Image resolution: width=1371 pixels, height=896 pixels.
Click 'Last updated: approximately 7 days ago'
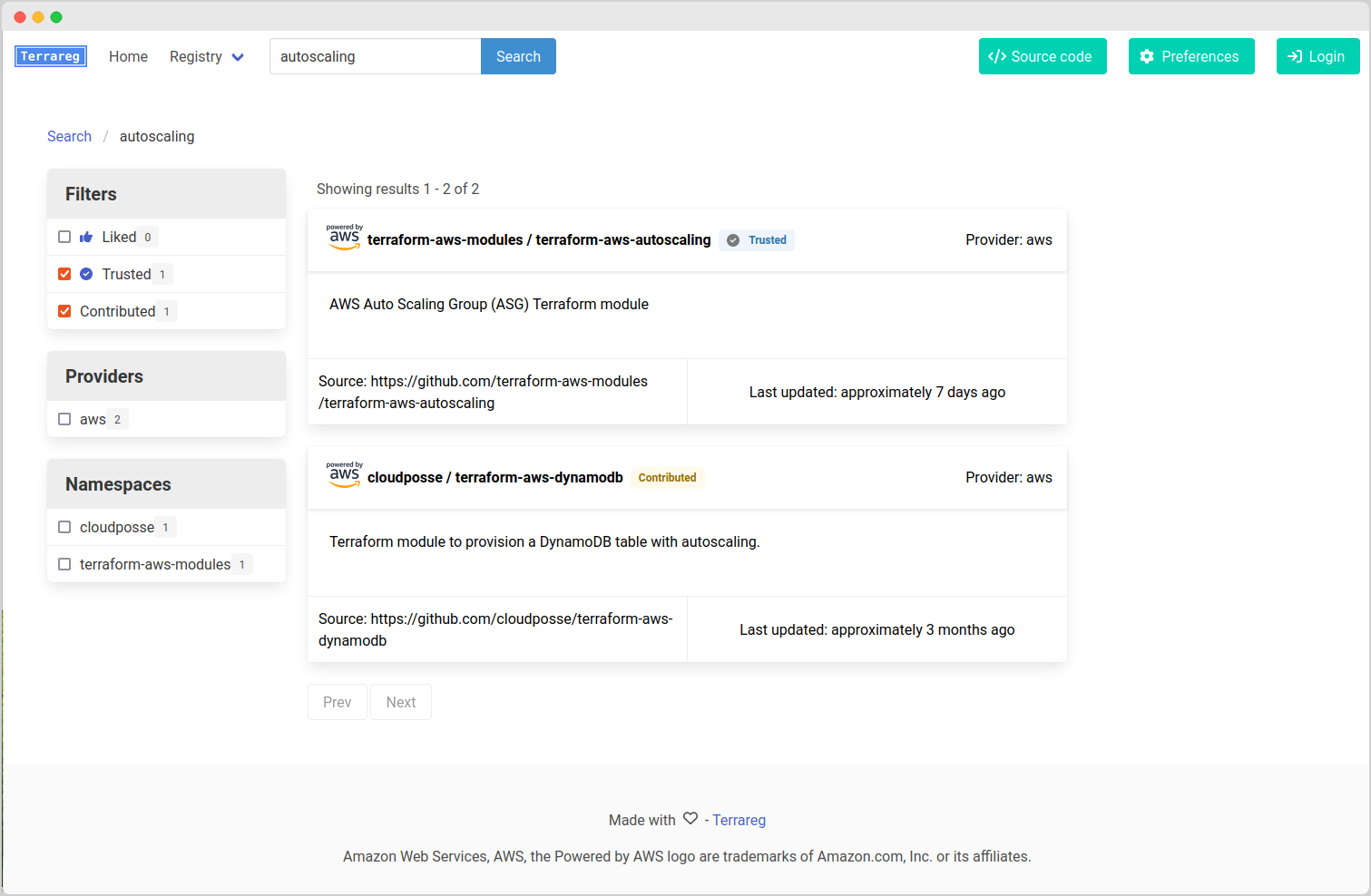[x=877, y=392]
